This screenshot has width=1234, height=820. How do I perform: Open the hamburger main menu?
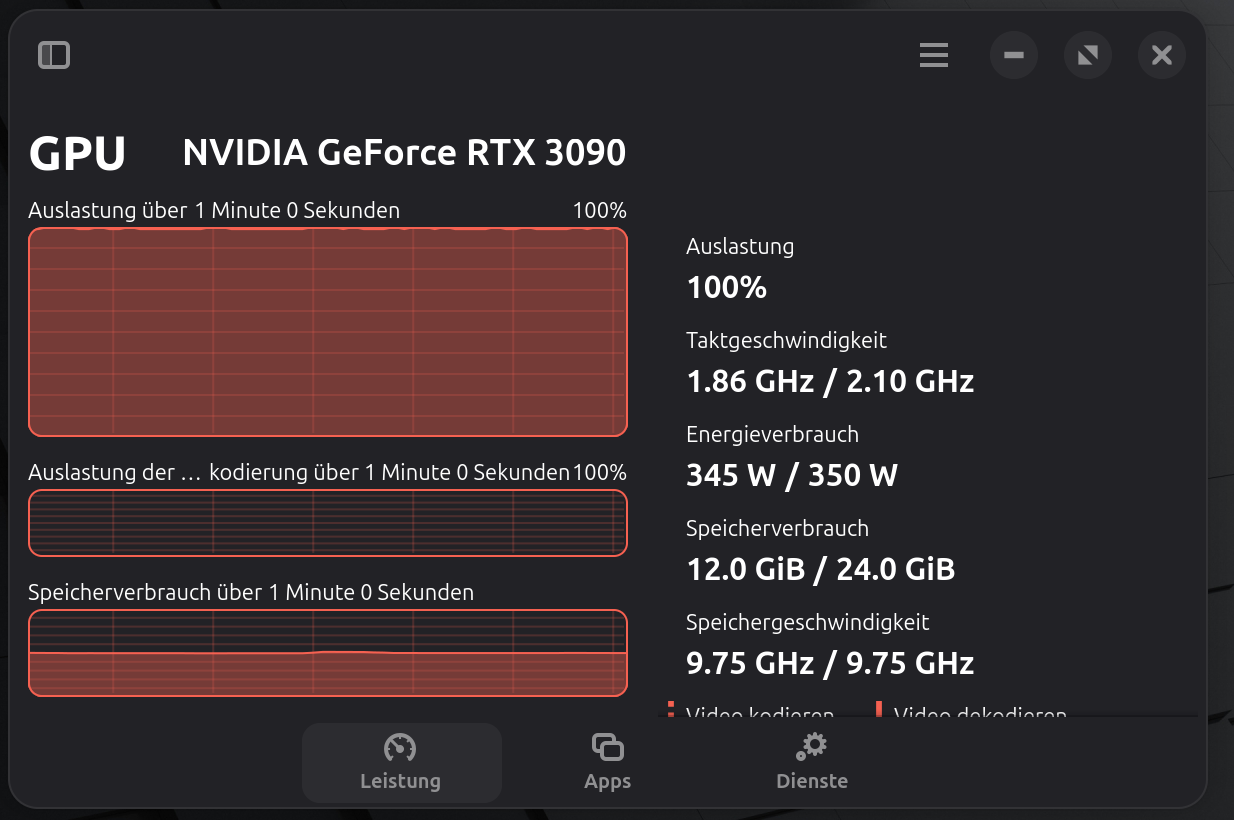933,55
